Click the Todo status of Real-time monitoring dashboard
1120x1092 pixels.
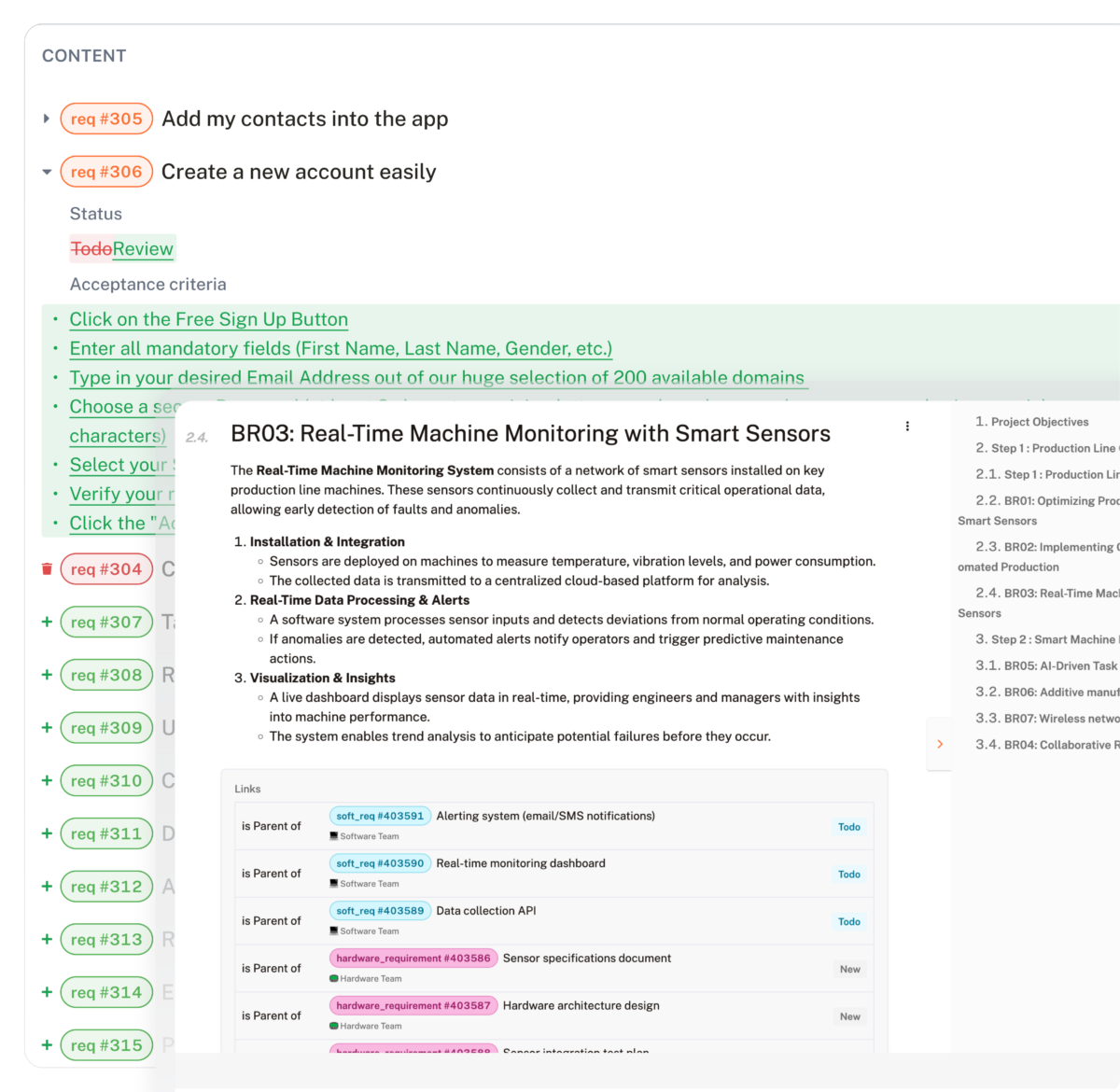pyautogui.click(x=848, y=875)
